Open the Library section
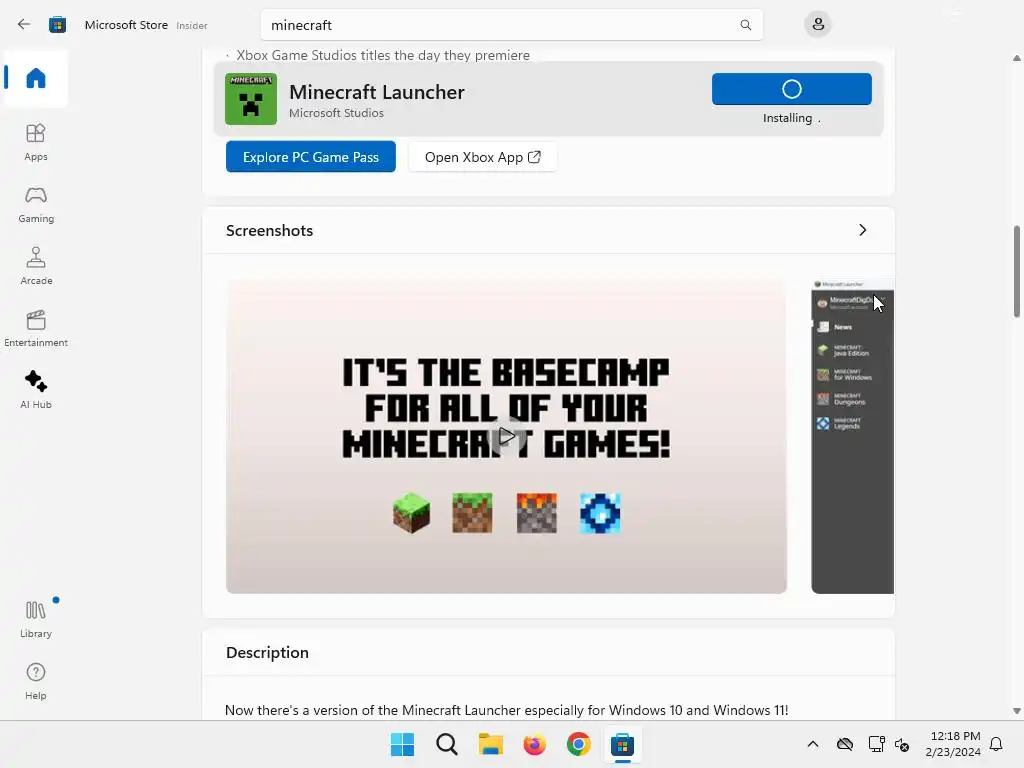 tap(36, 619)
